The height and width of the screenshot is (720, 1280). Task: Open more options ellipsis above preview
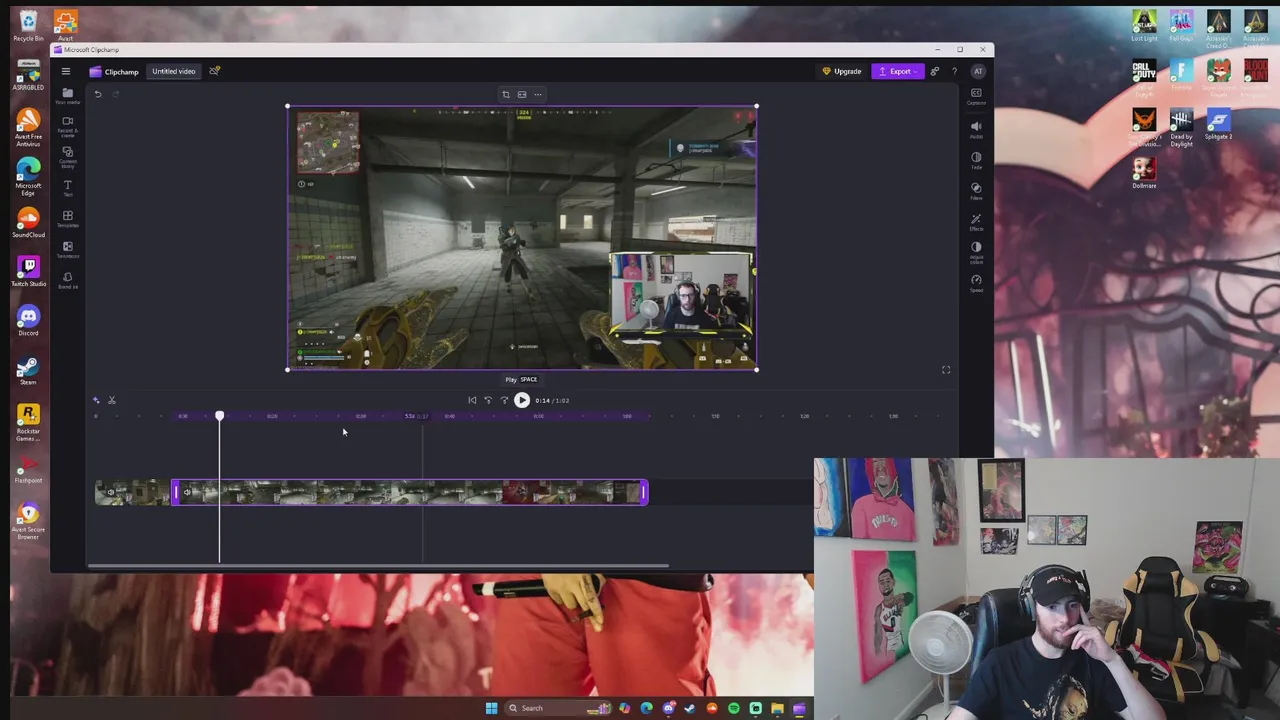(x=538, y=95)
